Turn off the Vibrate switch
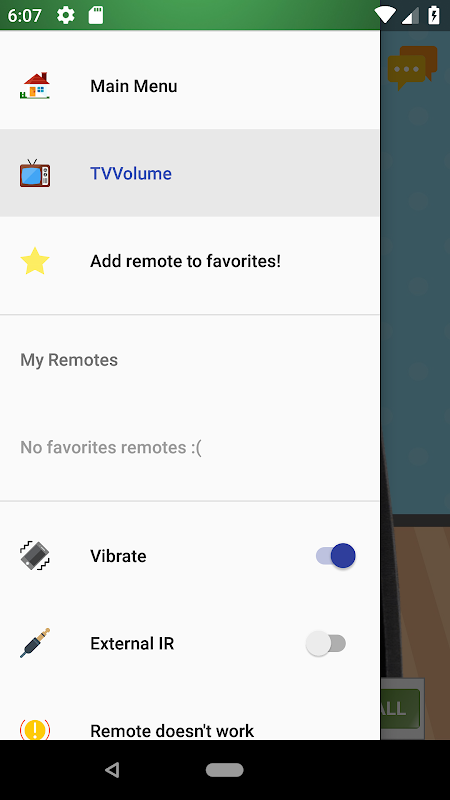450x800 pixels. pyautogui.click(x=336, y=556)
